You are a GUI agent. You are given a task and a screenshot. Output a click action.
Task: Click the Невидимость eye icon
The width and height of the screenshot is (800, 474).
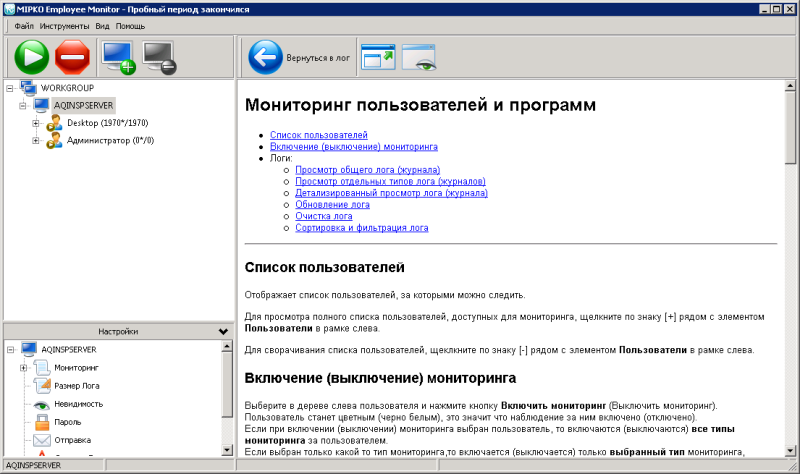coord(41,405)
